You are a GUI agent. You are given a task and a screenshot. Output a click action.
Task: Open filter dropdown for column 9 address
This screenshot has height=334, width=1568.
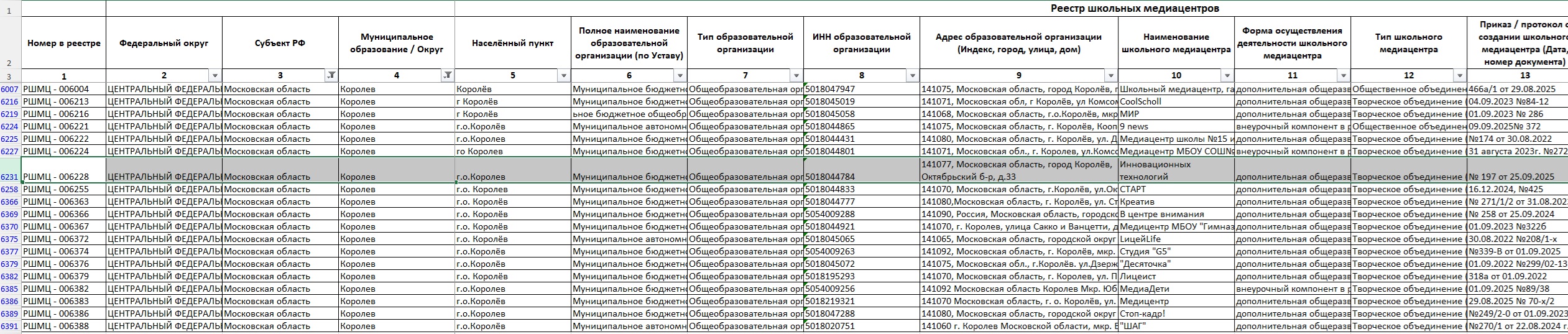pos(1111,76)
